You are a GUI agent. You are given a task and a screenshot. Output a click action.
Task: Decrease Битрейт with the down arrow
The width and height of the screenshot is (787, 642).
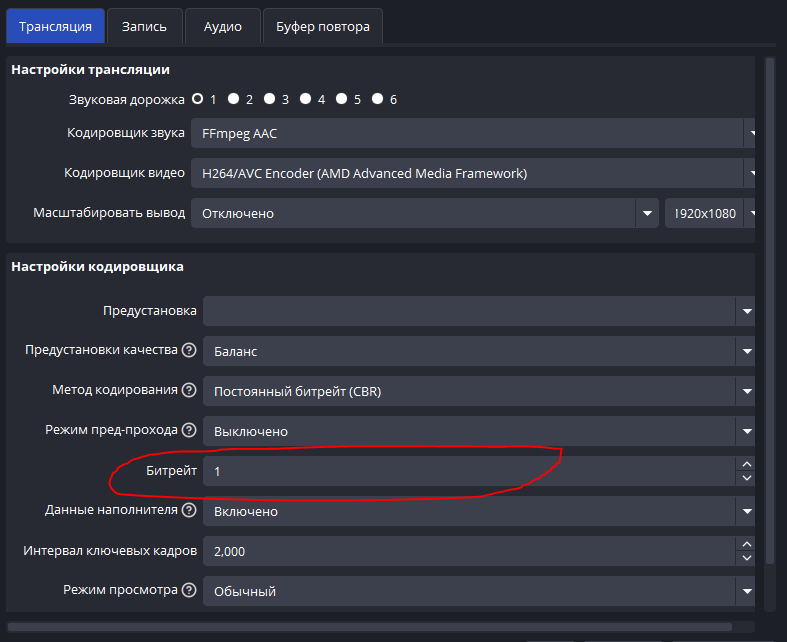pyautogui.click(x=746, y=478)
